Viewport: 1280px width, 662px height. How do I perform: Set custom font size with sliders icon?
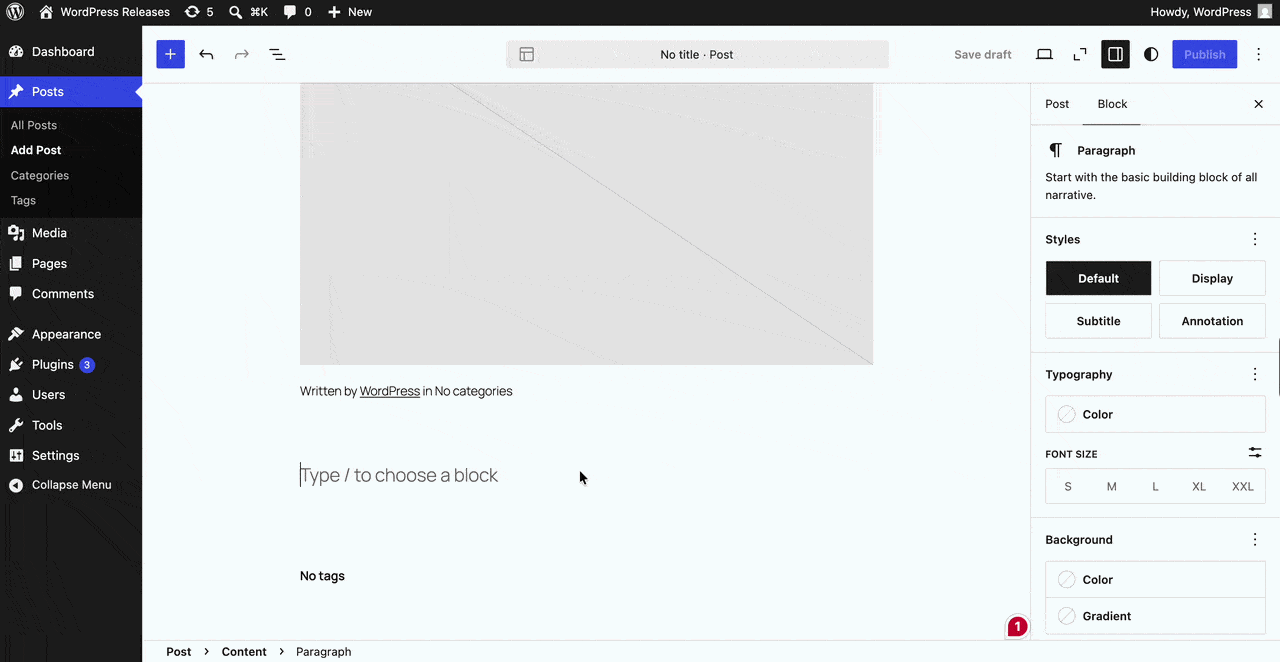pos(1255,453)
